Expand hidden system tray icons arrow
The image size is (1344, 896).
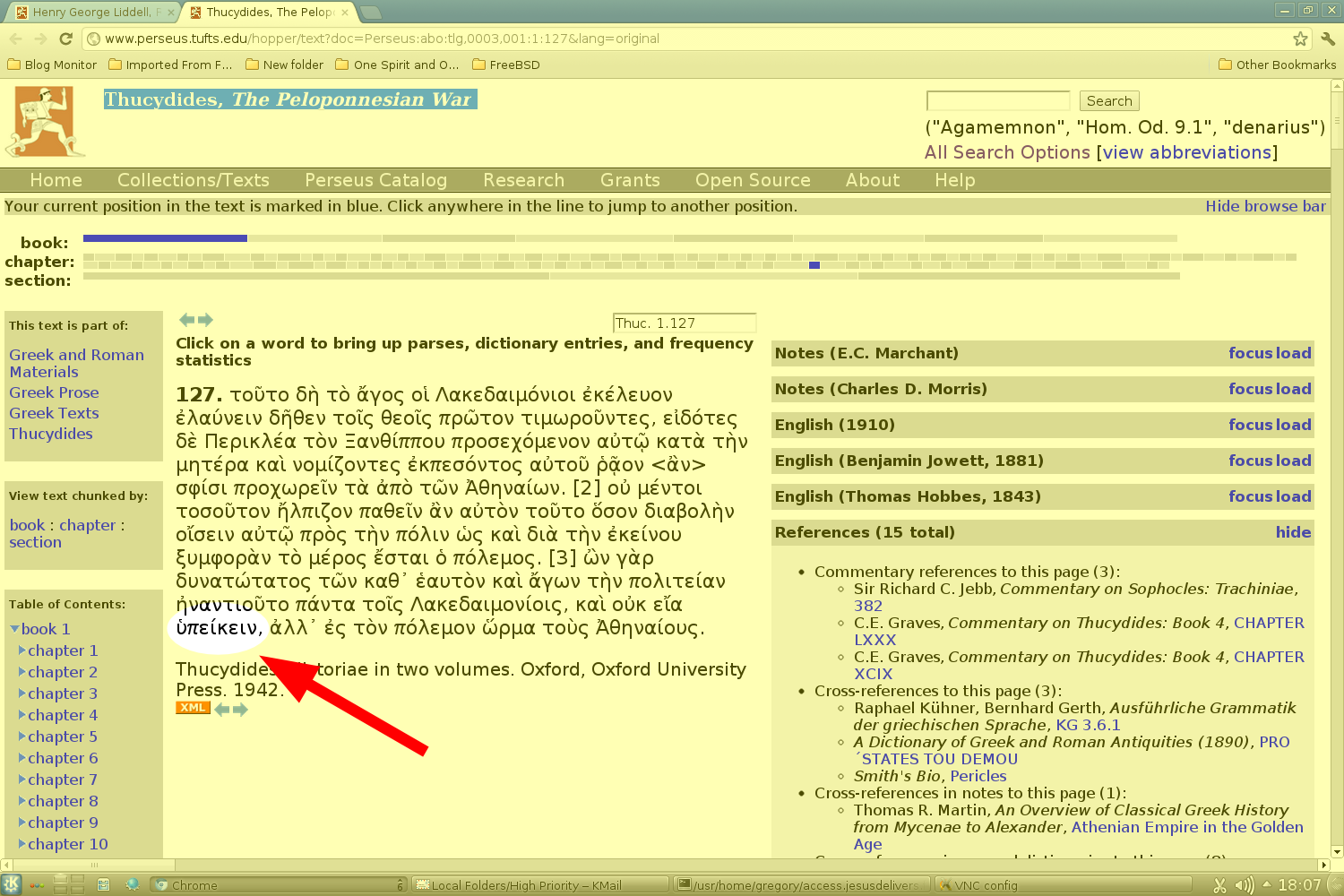pos(1267,884)
